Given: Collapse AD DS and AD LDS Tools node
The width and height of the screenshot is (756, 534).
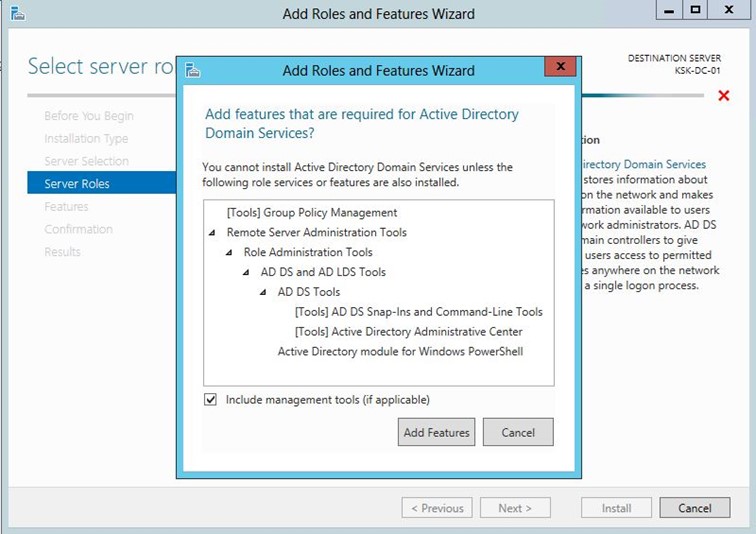Looking at the screenshot, I should (246, 272).
